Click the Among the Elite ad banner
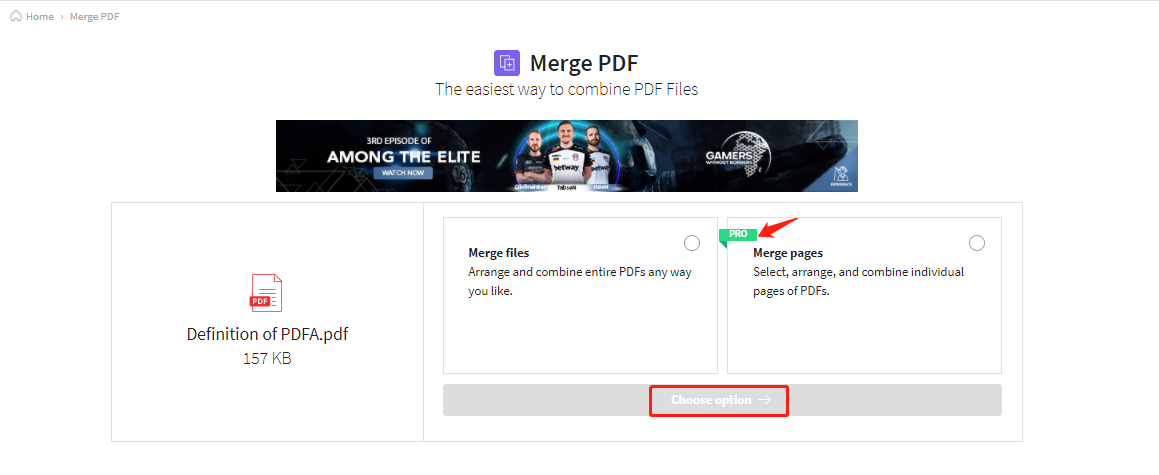Screen dimensions: 1159x475 [567, 156]
